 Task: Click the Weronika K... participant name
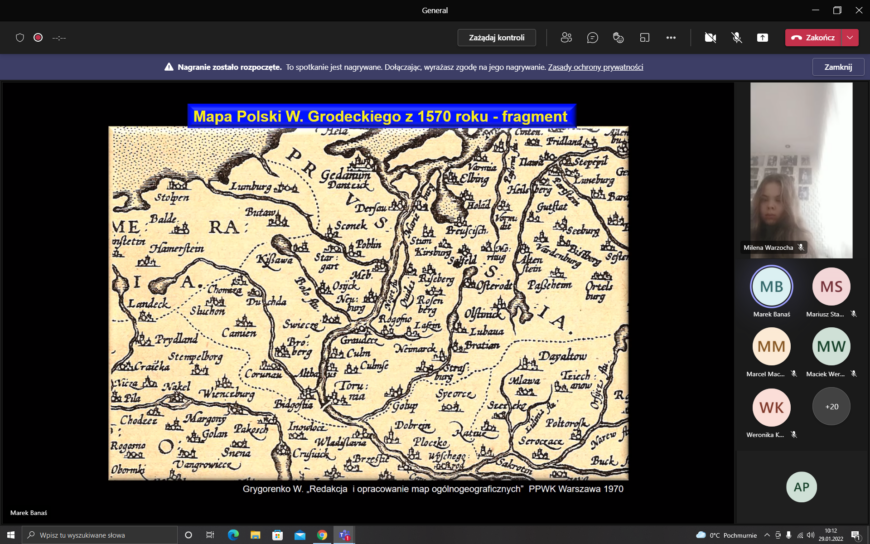pos(765,435)
